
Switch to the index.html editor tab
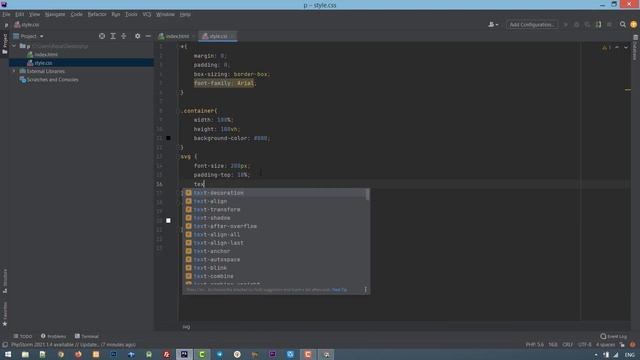click(x=176, y=36)
